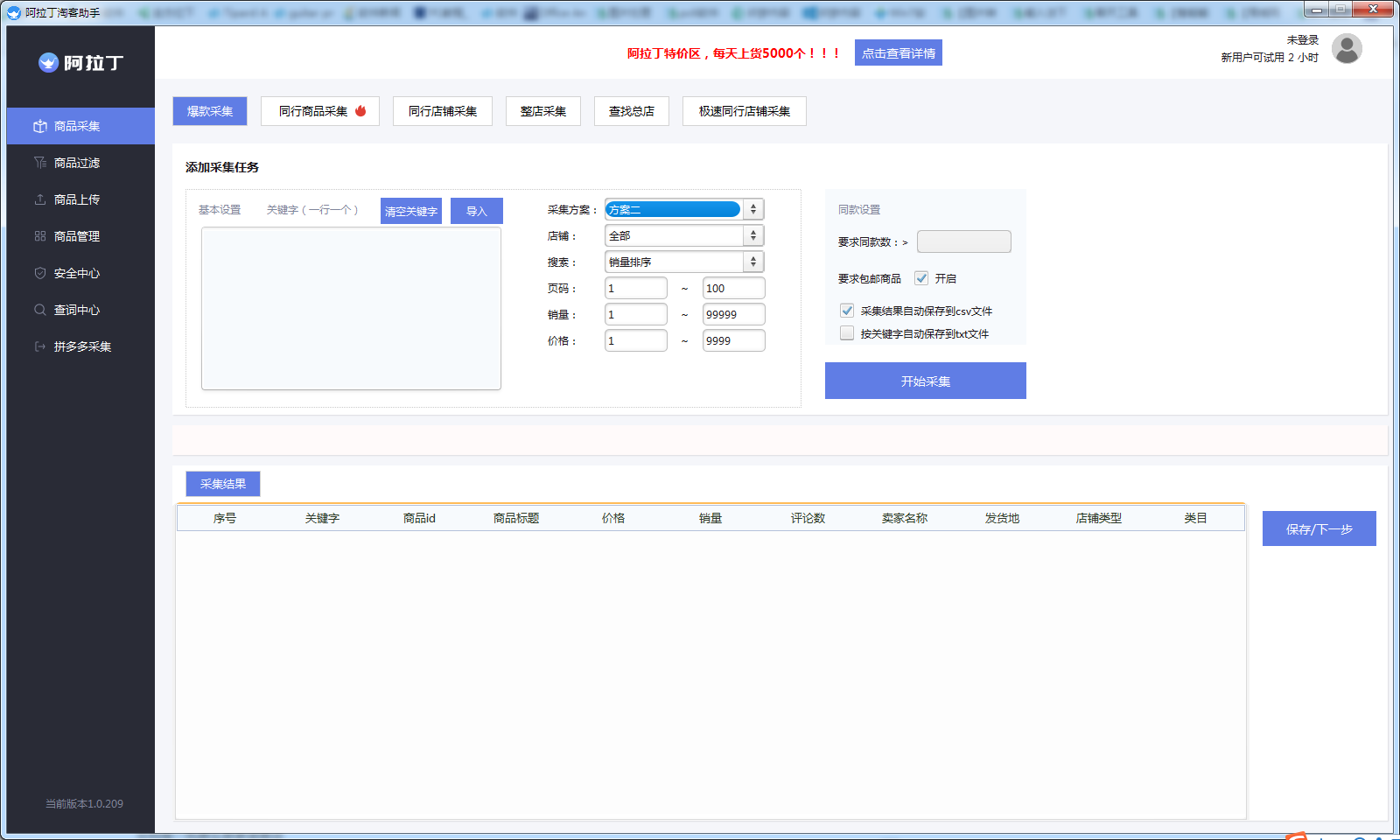
Task: Uncheck 采集结果自动保存到csv文件
Action: click(x=847, y=311)
